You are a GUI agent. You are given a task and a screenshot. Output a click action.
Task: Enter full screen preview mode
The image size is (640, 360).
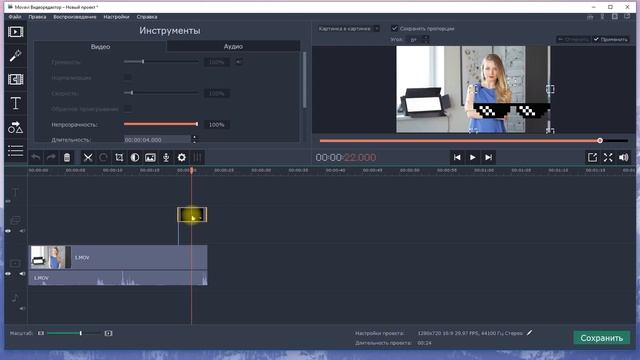[x=608, y=158]
